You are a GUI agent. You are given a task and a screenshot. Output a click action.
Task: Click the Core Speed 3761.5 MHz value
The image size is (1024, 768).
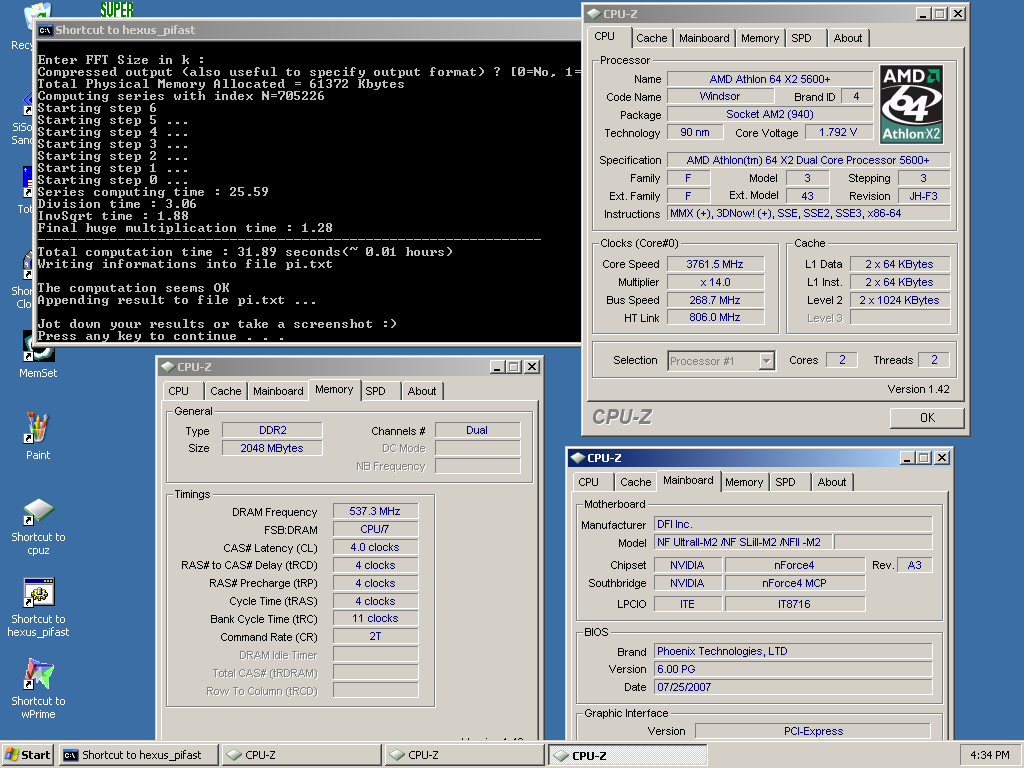tap(714, 264)
